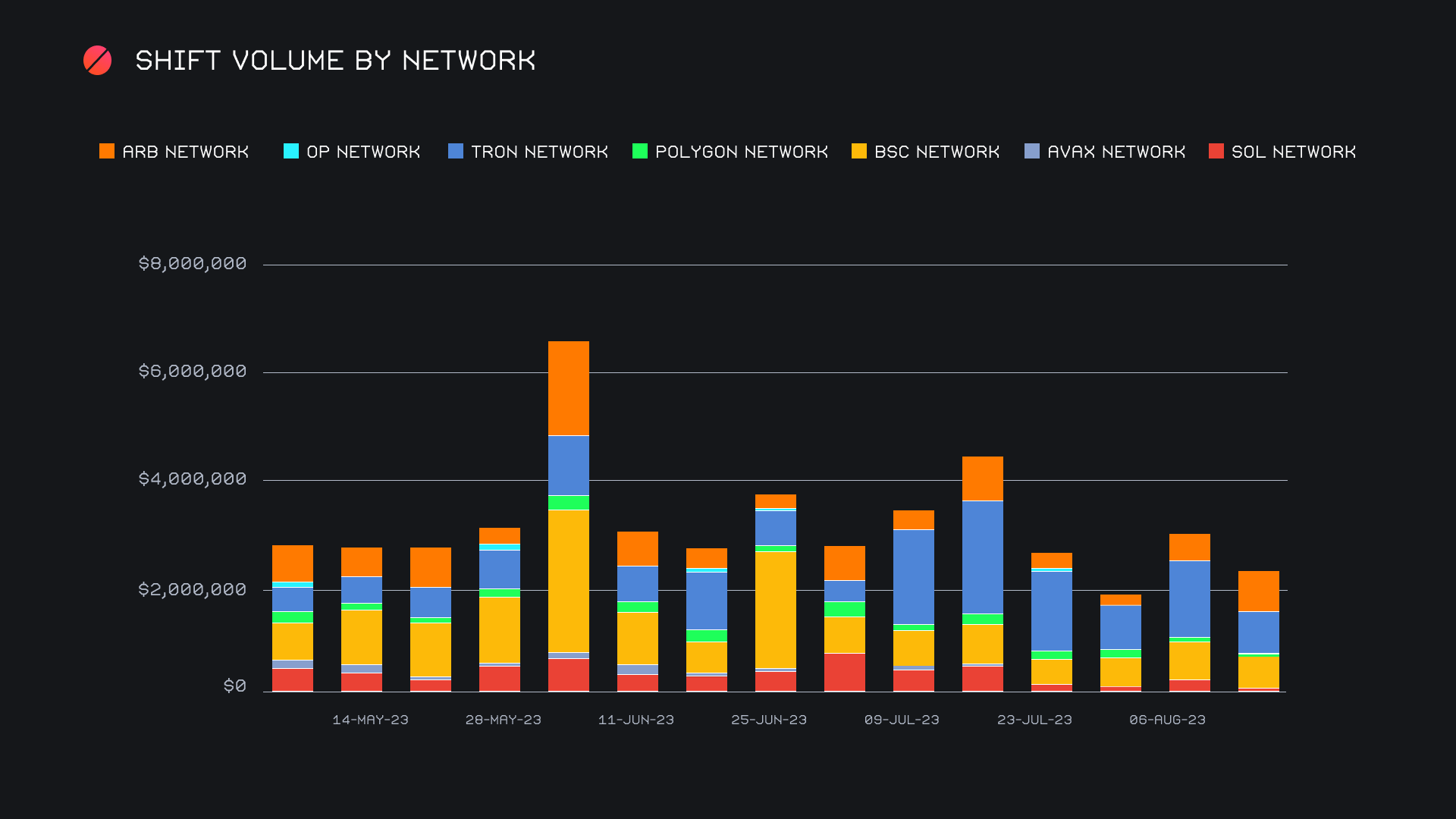
Task: Click the OP Network cyan legend swatch
Action: pyautogui.click(x=291, y=152)
